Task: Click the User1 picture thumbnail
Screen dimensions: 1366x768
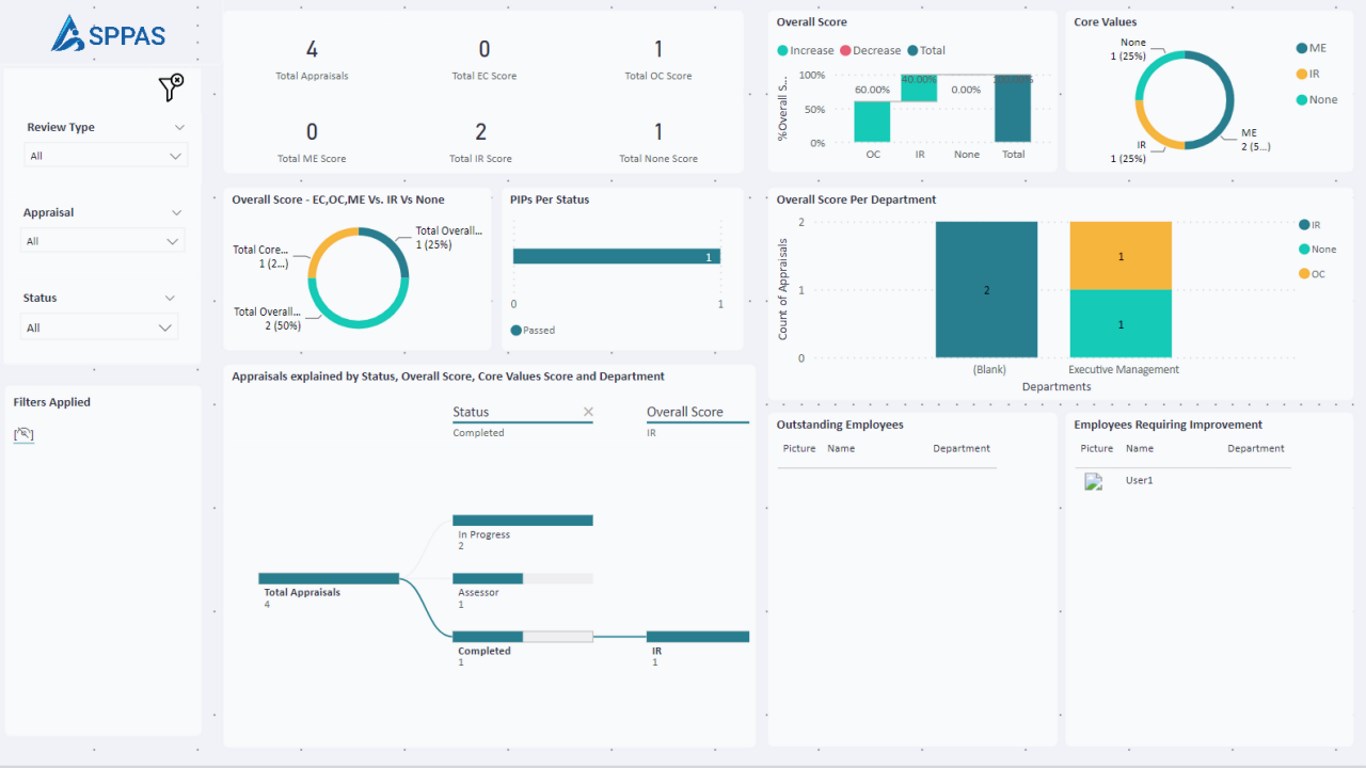Action: [1094, 481]
